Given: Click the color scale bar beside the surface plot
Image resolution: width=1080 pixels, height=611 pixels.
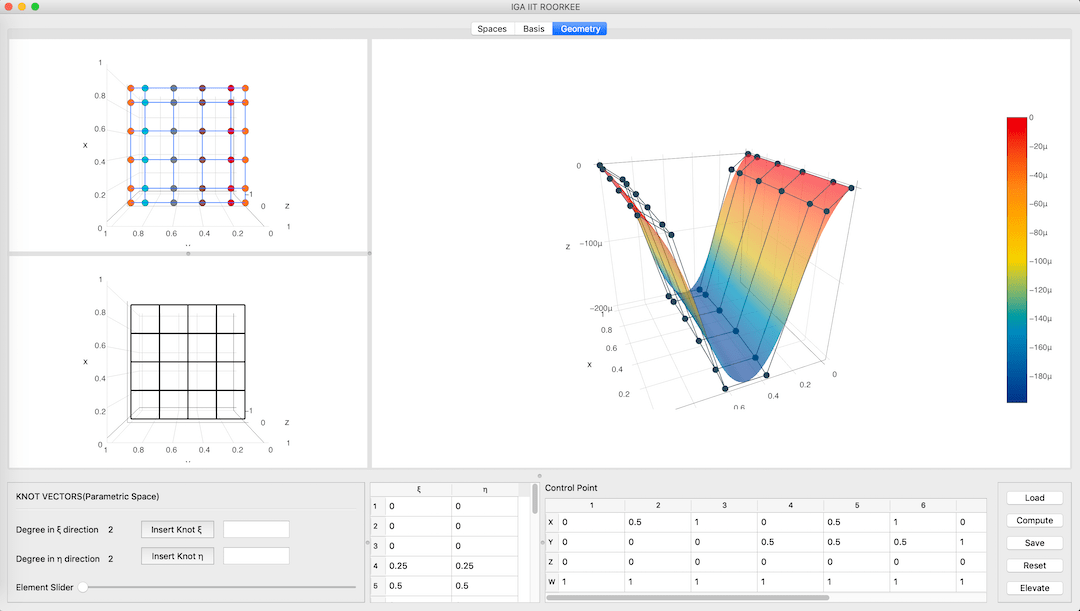Looking at the screenshot, I should coord(1016,259).
